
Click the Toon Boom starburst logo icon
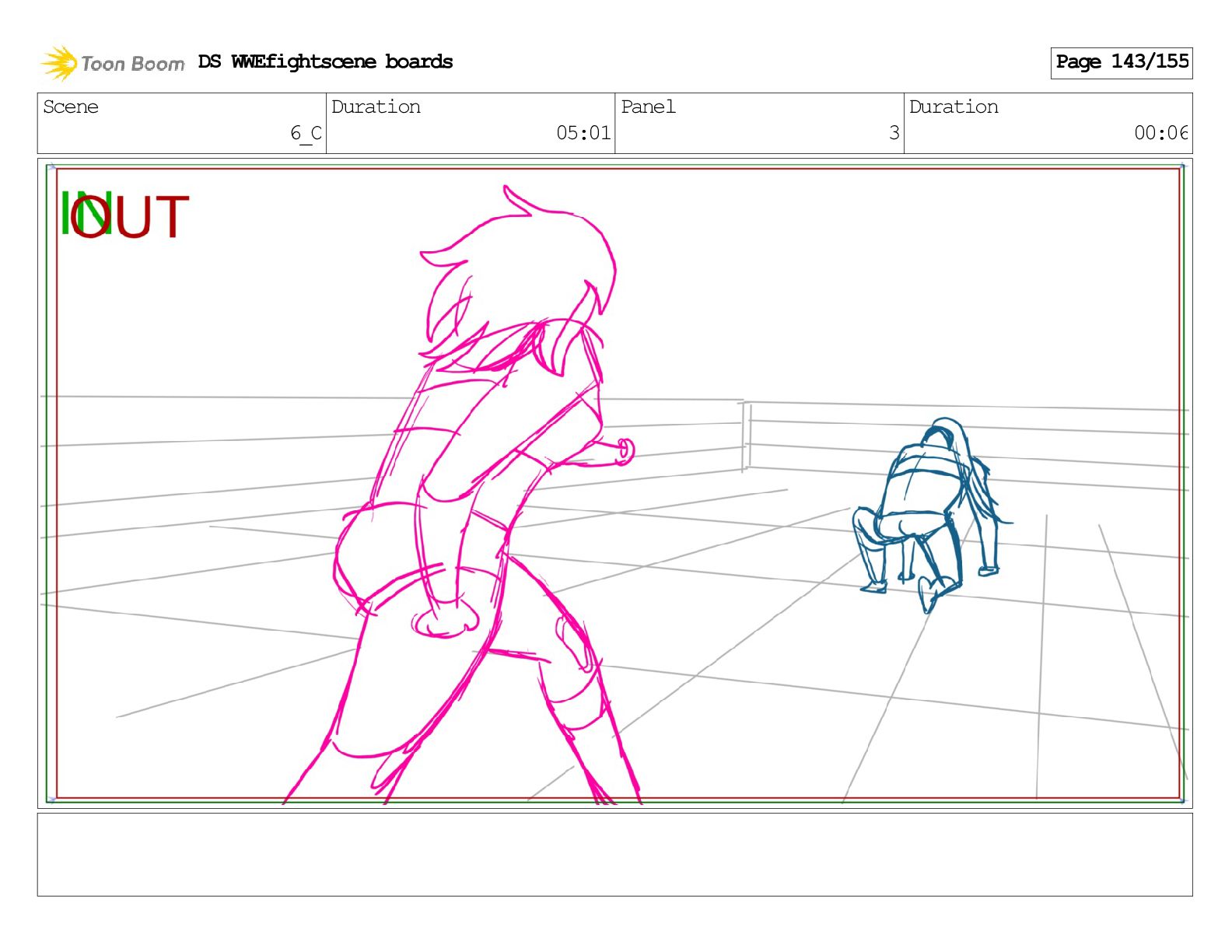tap(58, 63)
